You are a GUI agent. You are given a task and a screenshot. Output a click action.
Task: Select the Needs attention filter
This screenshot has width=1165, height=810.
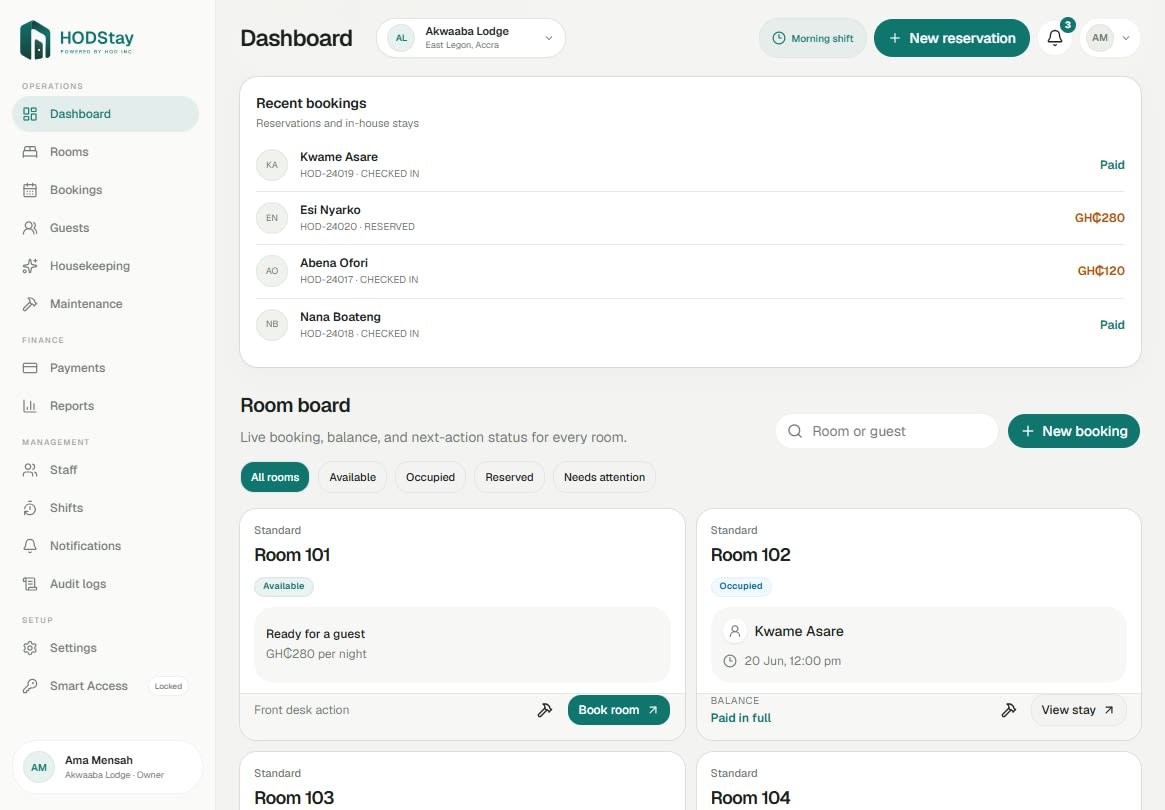(x=604, y=477)
